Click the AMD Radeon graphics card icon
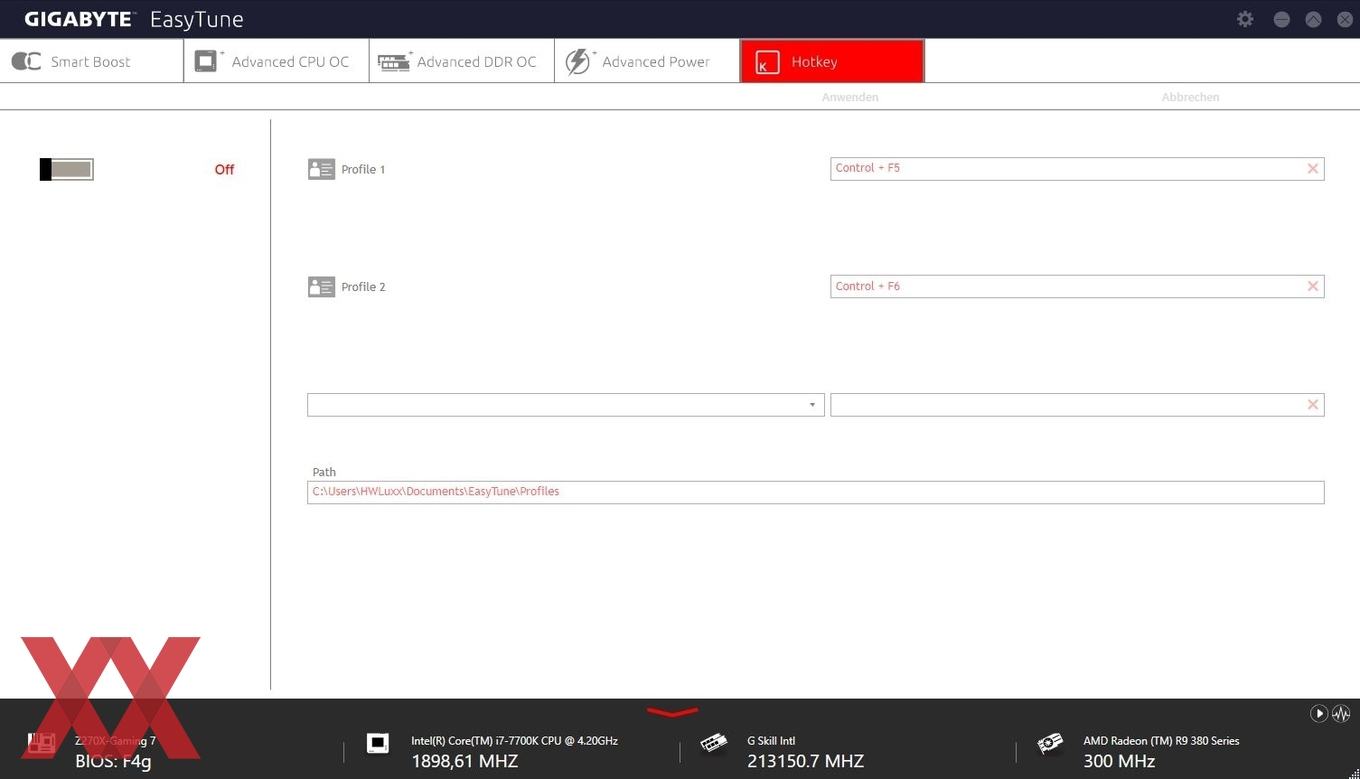 (1050, 743)
